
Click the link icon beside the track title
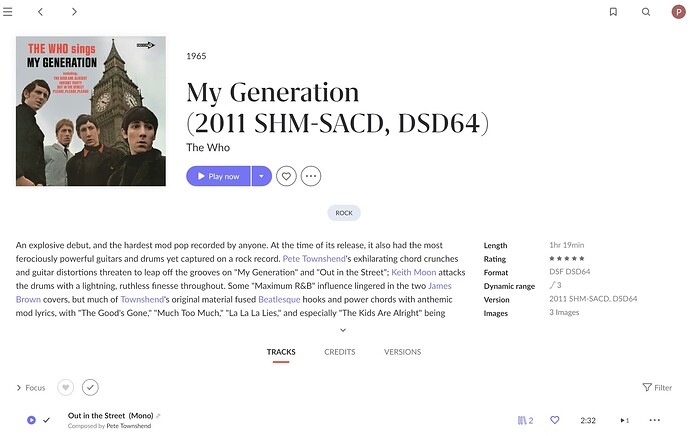click(x=158, y=416)
